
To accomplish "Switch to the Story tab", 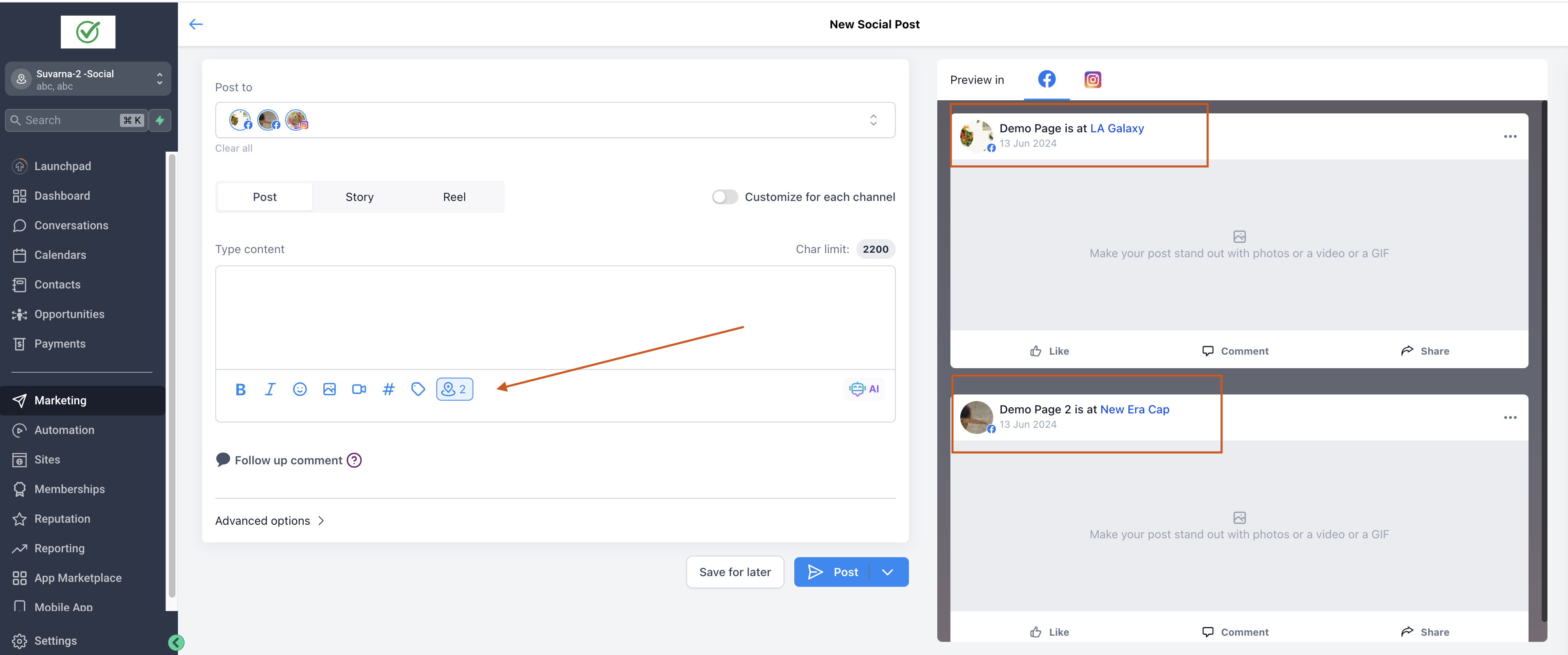I will click(x=359, y=197).
